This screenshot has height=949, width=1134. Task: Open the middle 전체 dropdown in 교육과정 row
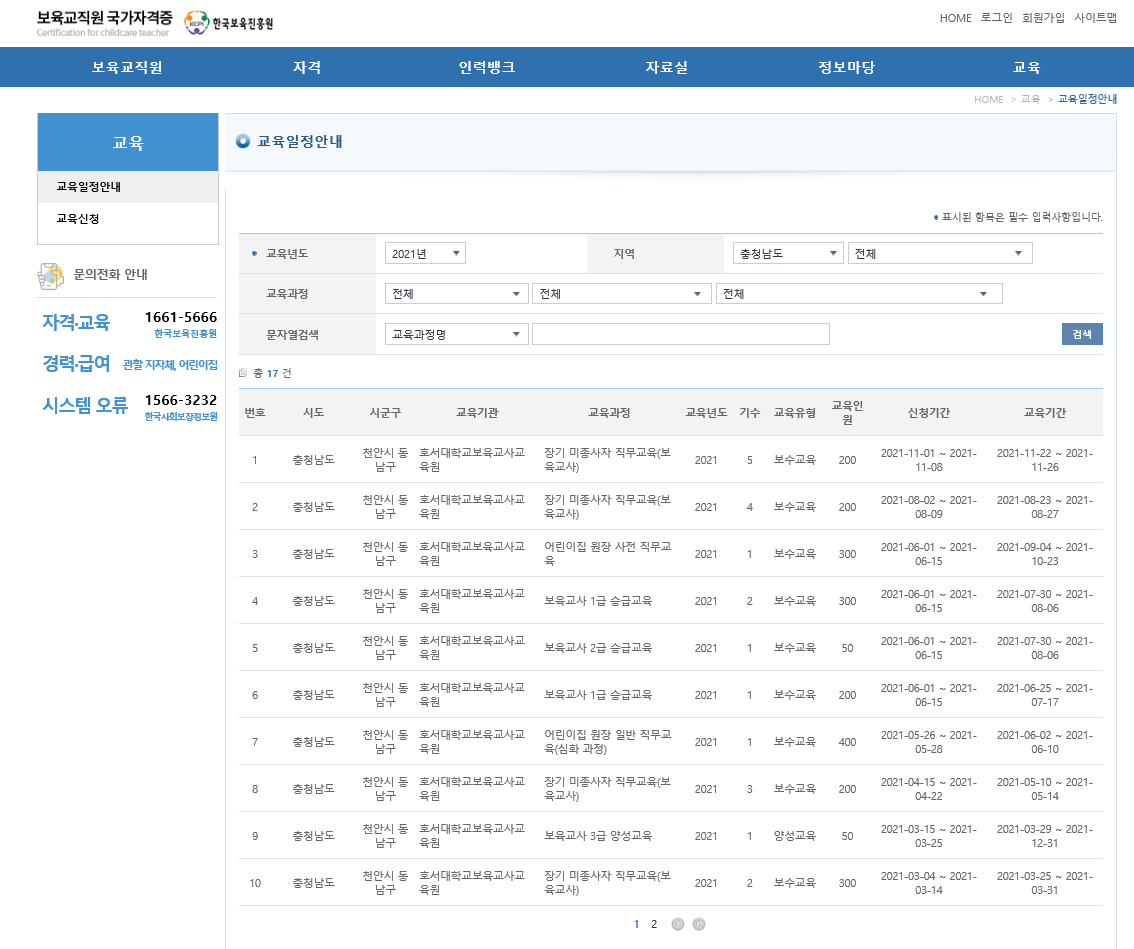pyautogui.click(x=621, y=294)
